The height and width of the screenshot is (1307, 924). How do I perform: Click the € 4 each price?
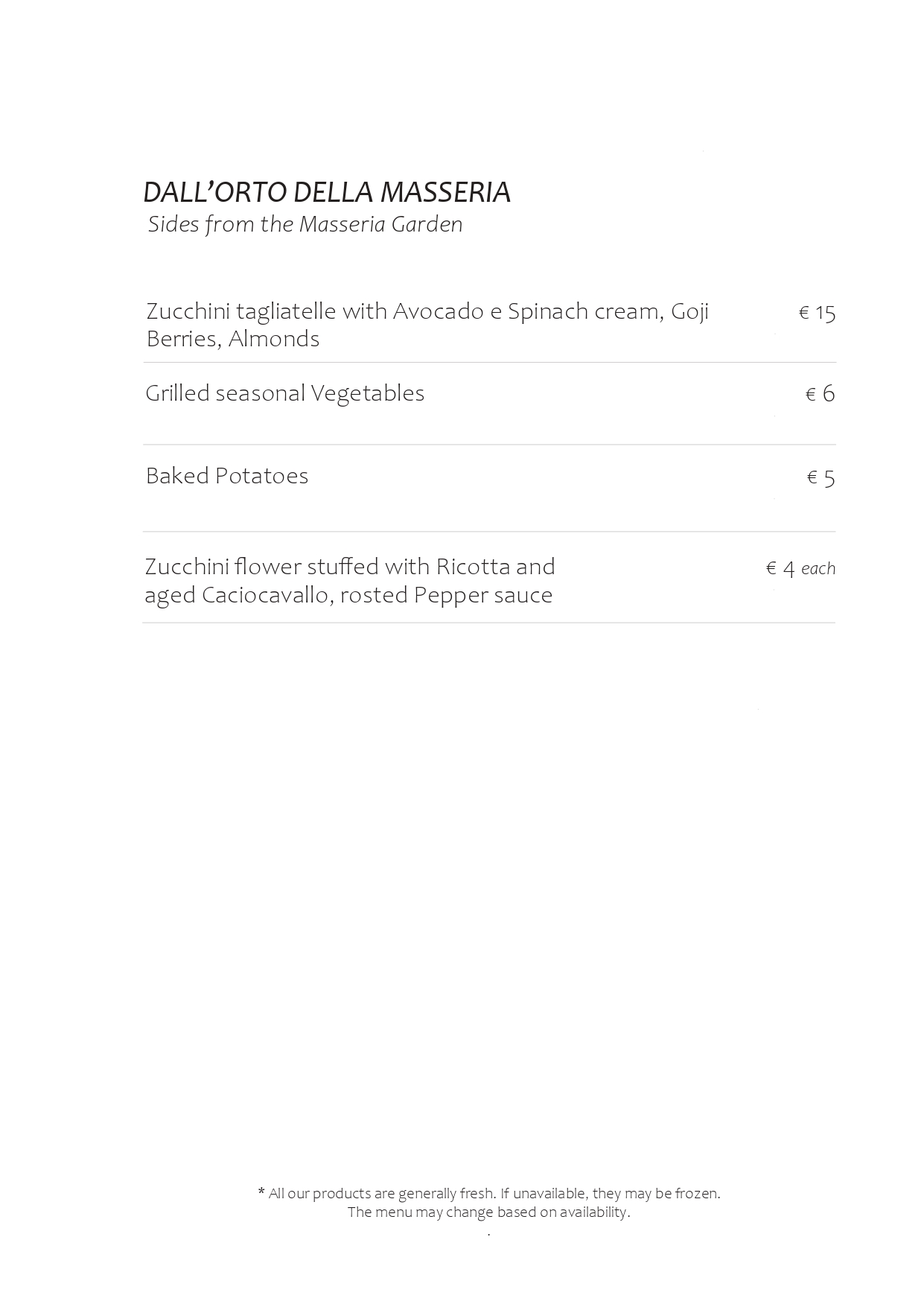click(800, 569)
